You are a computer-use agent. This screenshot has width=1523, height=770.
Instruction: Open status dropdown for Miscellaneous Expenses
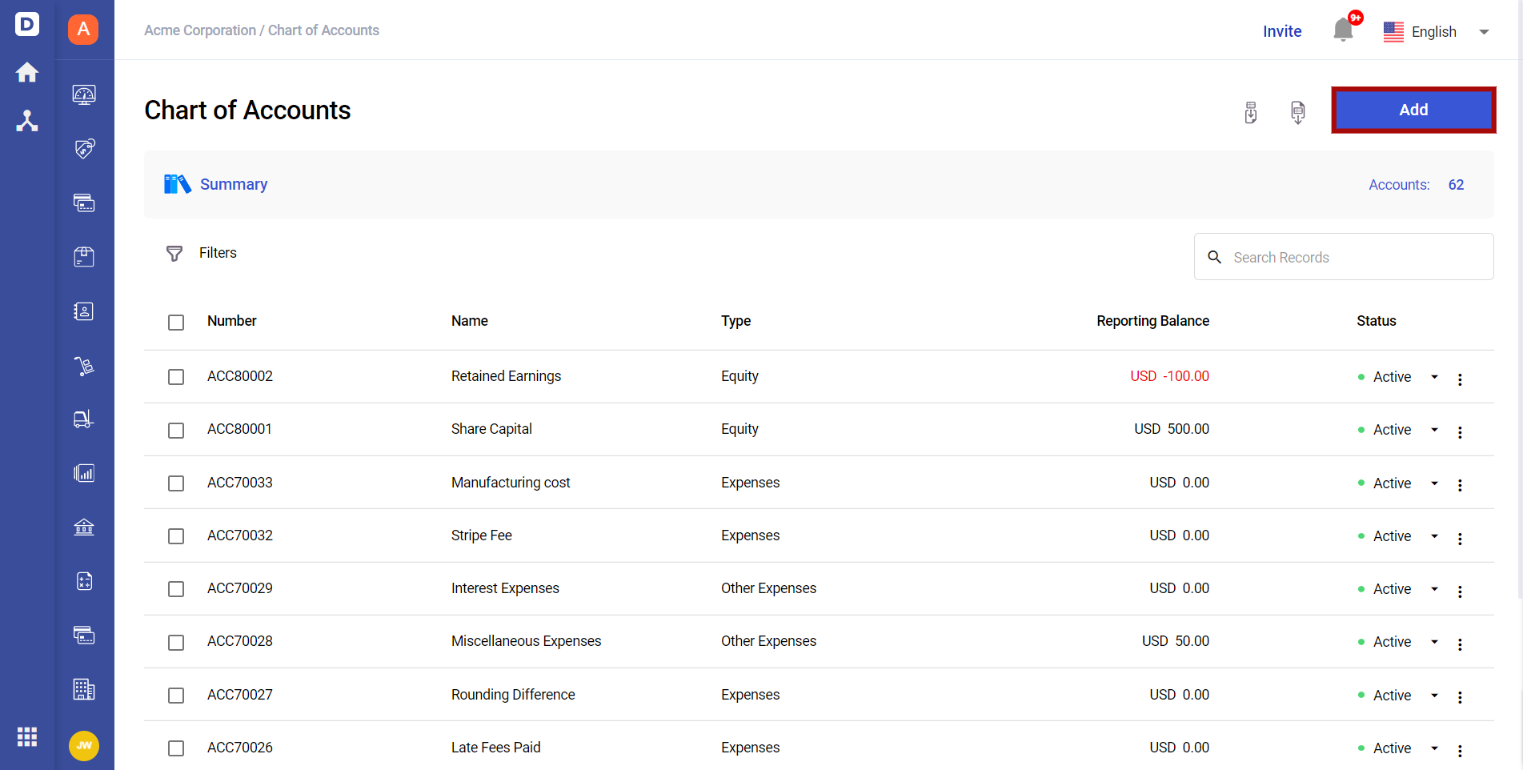click(1434, 642)
